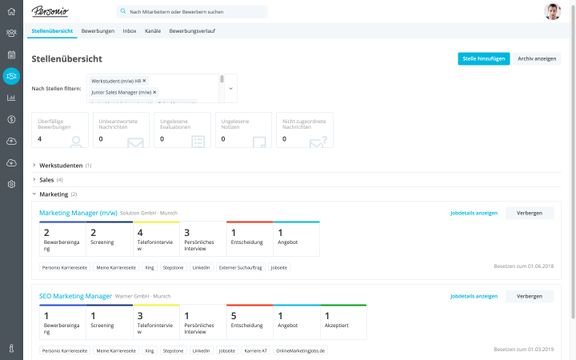Click the bottom sidebar person icon
576x360 pixels.
pyautogui.click(x=11, y=348)
